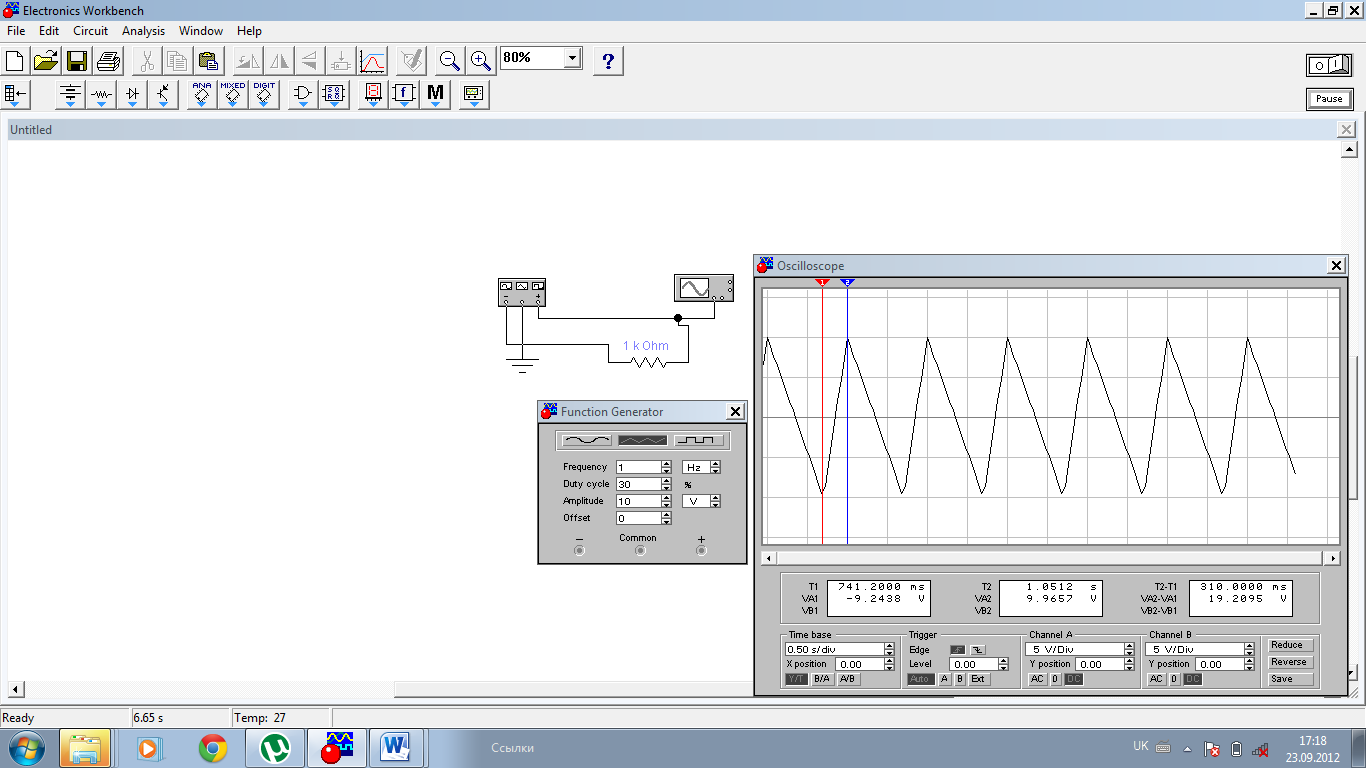Viewport: 1366px width, 768px height.
Task: Zoom out of the circuit view
Action: pyautogui.click(x=450, y=61)
